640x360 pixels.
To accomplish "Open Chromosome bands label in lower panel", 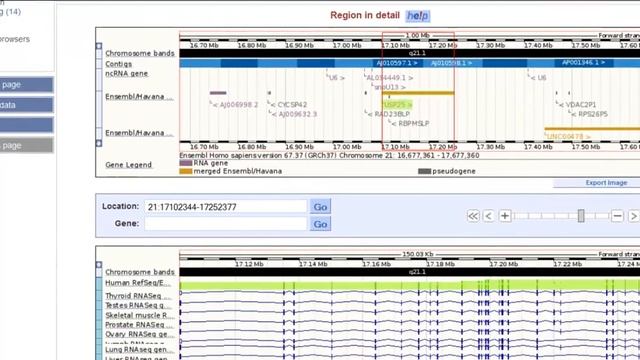I will tap(140, 272).
